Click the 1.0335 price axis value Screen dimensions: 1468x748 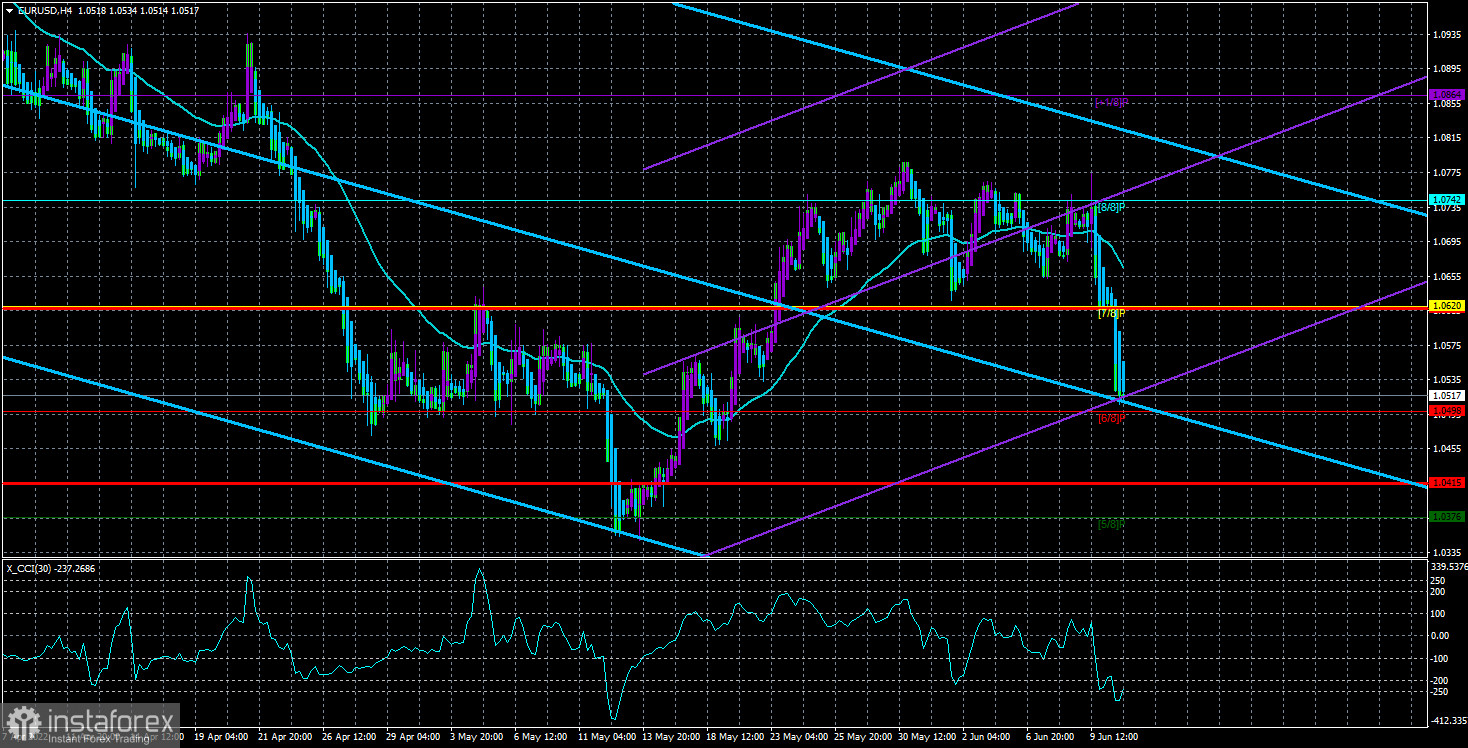pyautogui.click(x=1447, y=552)
